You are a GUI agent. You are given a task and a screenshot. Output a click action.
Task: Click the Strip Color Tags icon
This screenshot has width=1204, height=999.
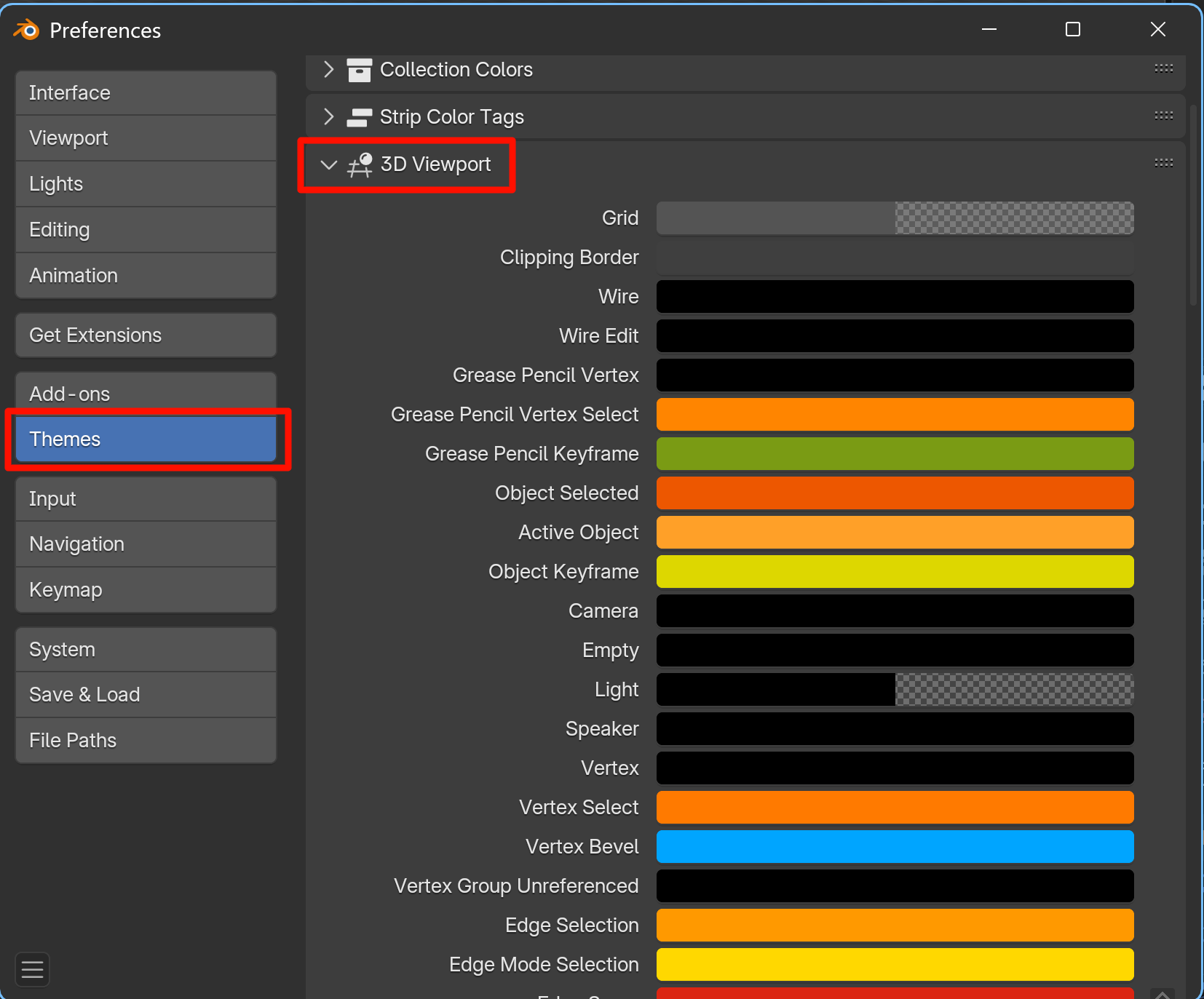coord(359,117)
